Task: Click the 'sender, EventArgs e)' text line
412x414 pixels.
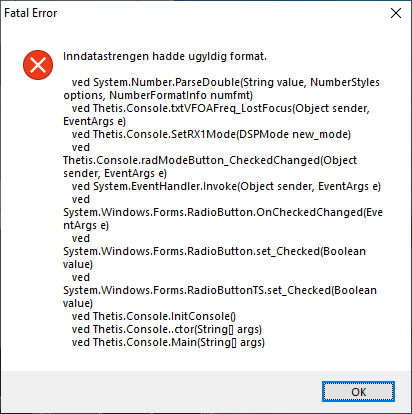Action: point(115,173)
